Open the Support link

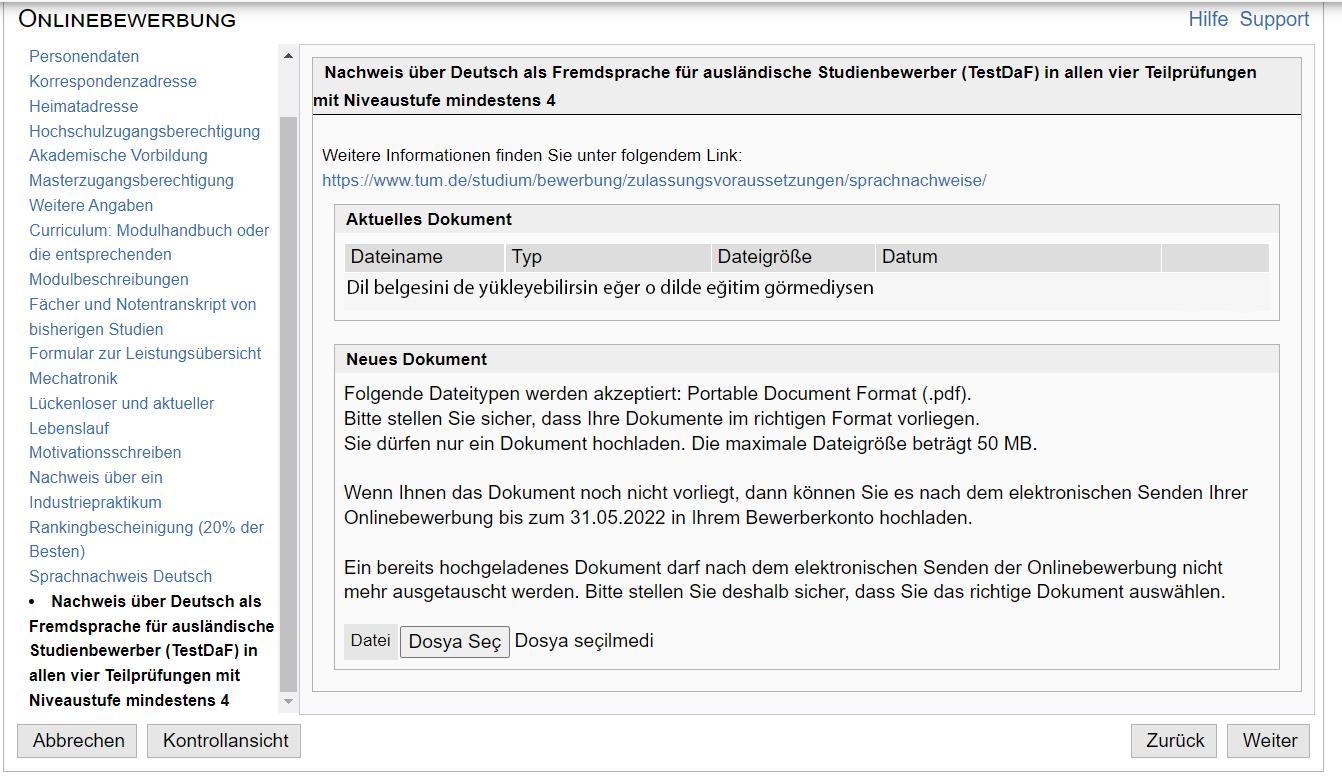(1274, 19)
